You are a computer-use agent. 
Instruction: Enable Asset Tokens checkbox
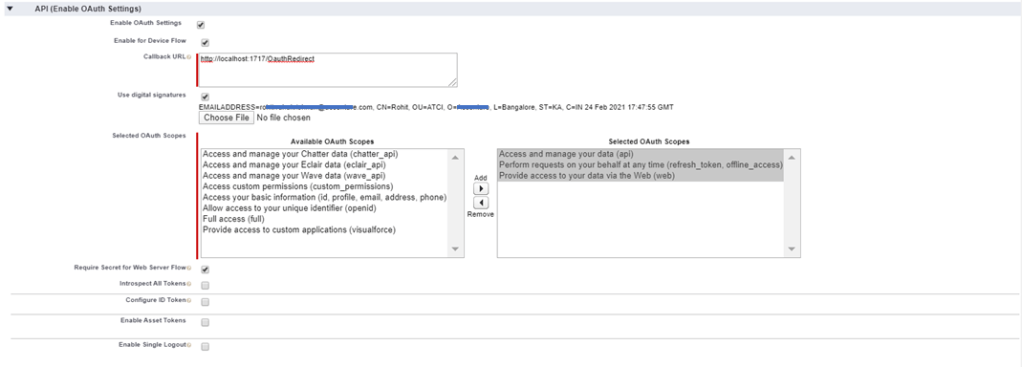[x=205, y=323]
